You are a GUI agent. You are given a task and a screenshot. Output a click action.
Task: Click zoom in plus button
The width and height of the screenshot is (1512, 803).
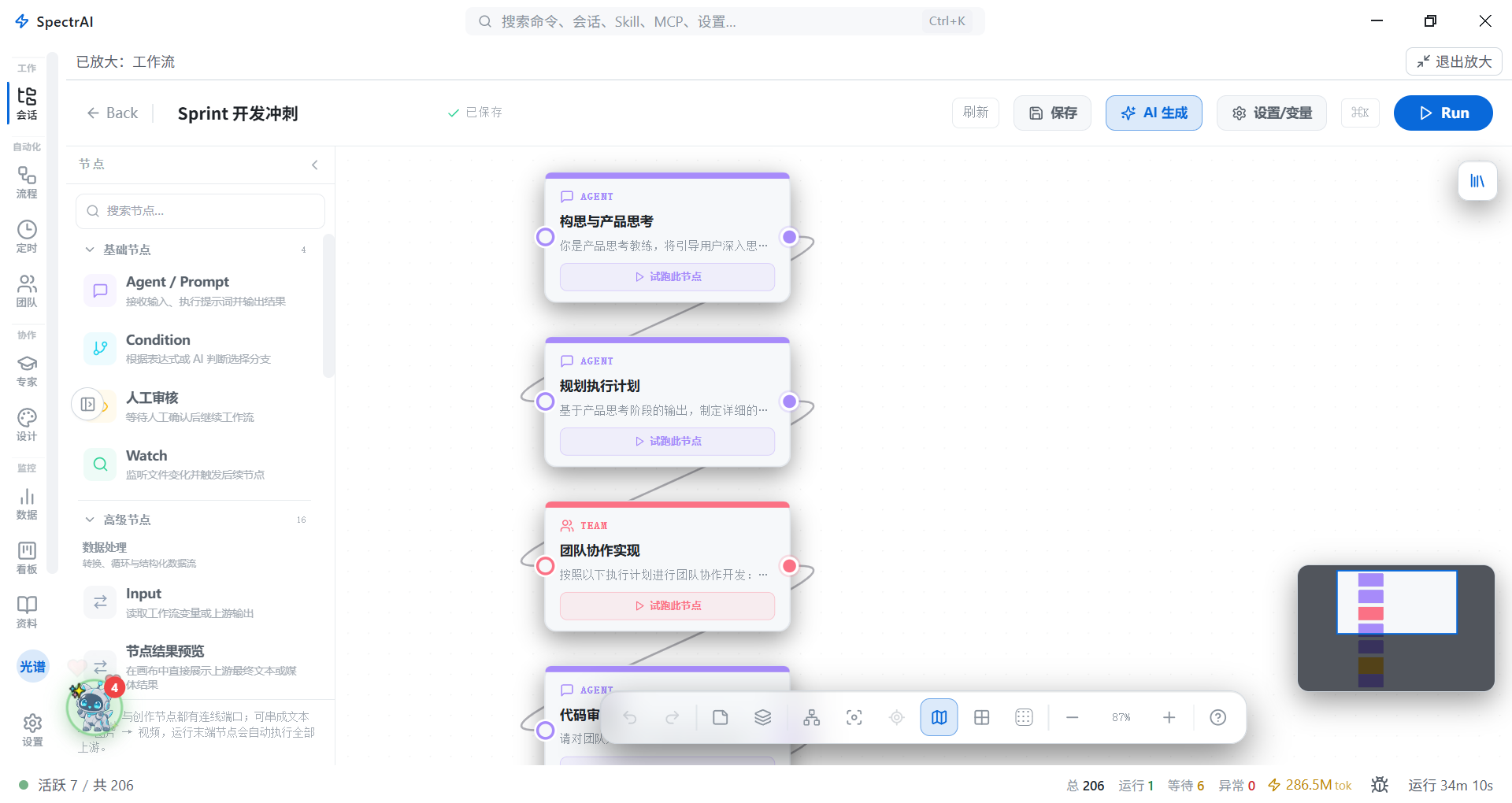1169,717
